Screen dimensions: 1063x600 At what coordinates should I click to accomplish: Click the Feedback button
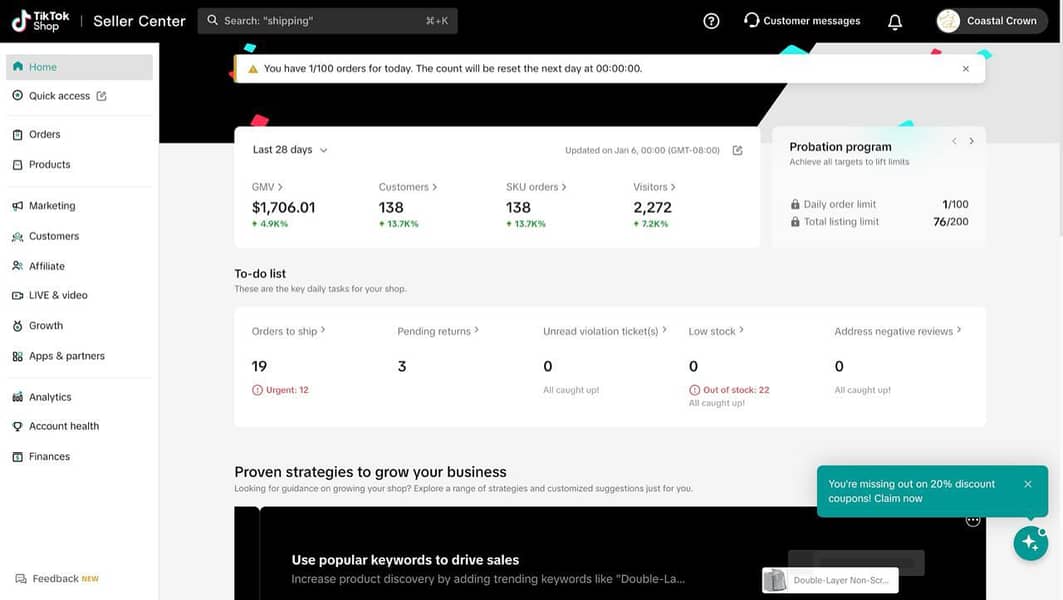[x=56, y=578]
